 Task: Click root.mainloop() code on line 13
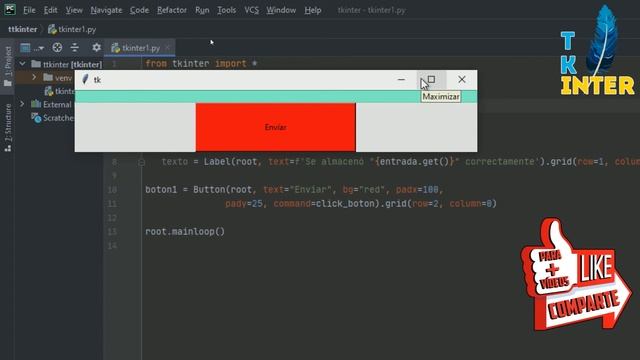pos(185,231)
